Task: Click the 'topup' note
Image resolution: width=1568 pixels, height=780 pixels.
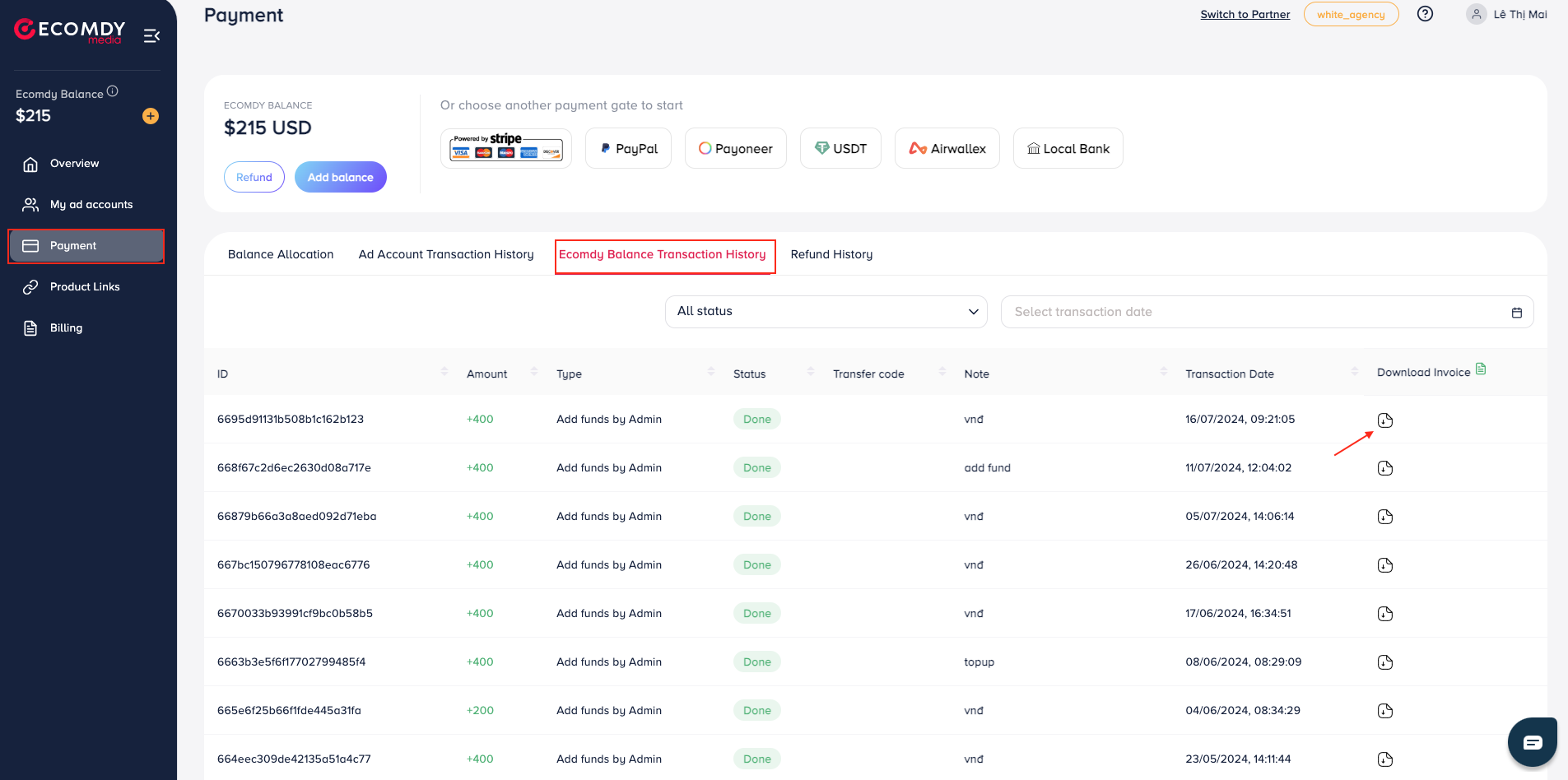Action: coord(979,662)
